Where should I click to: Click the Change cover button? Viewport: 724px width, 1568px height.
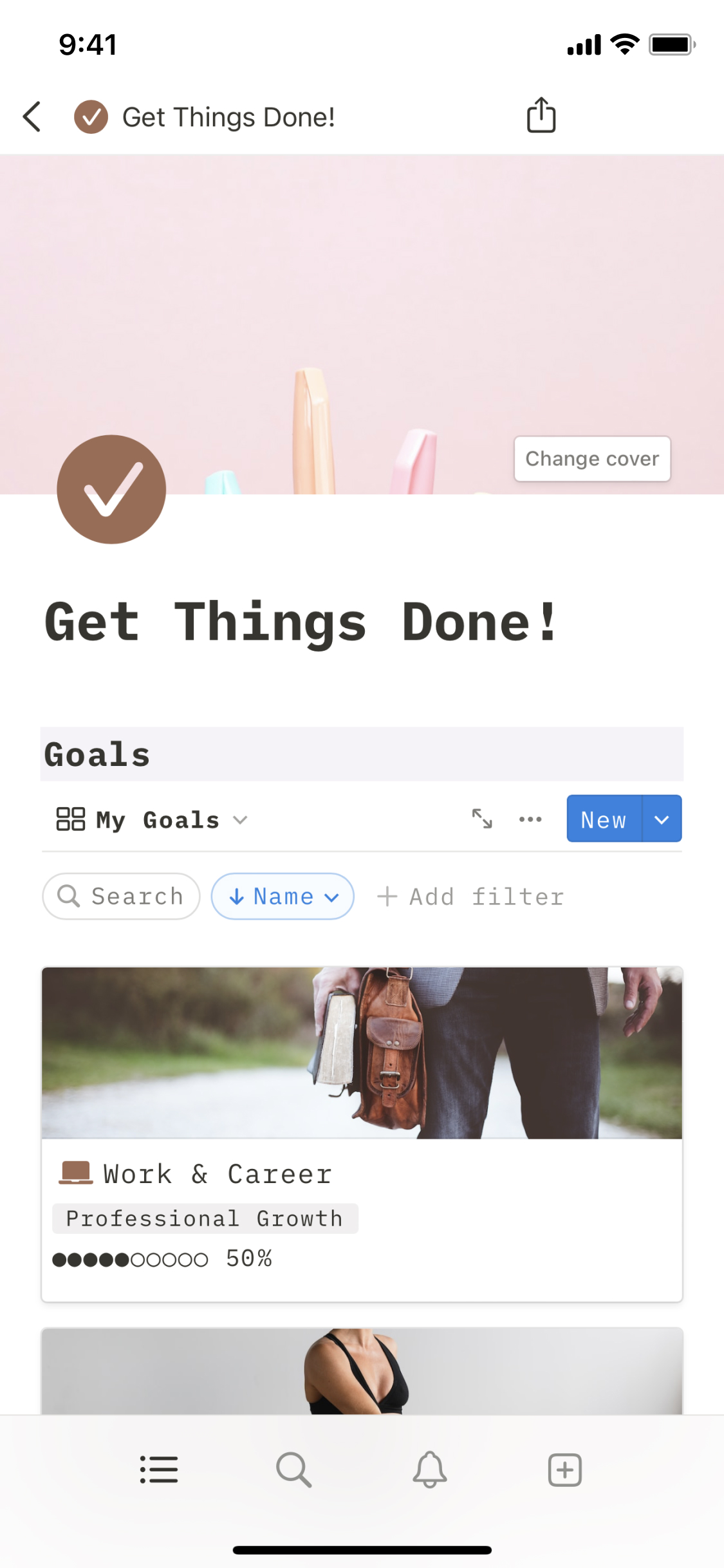pyautogui.click(x=592, y=459)
